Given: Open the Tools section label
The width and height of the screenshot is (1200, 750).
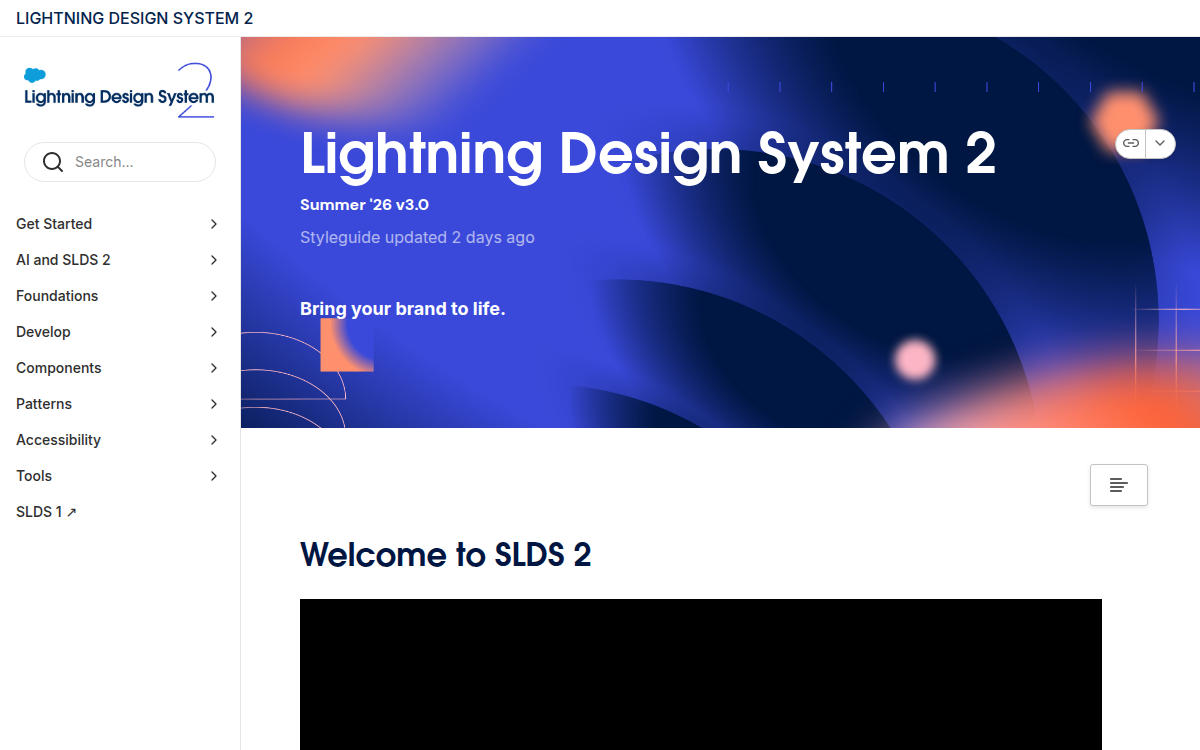Looking at the screenshot, I should [x=34, y=476].
